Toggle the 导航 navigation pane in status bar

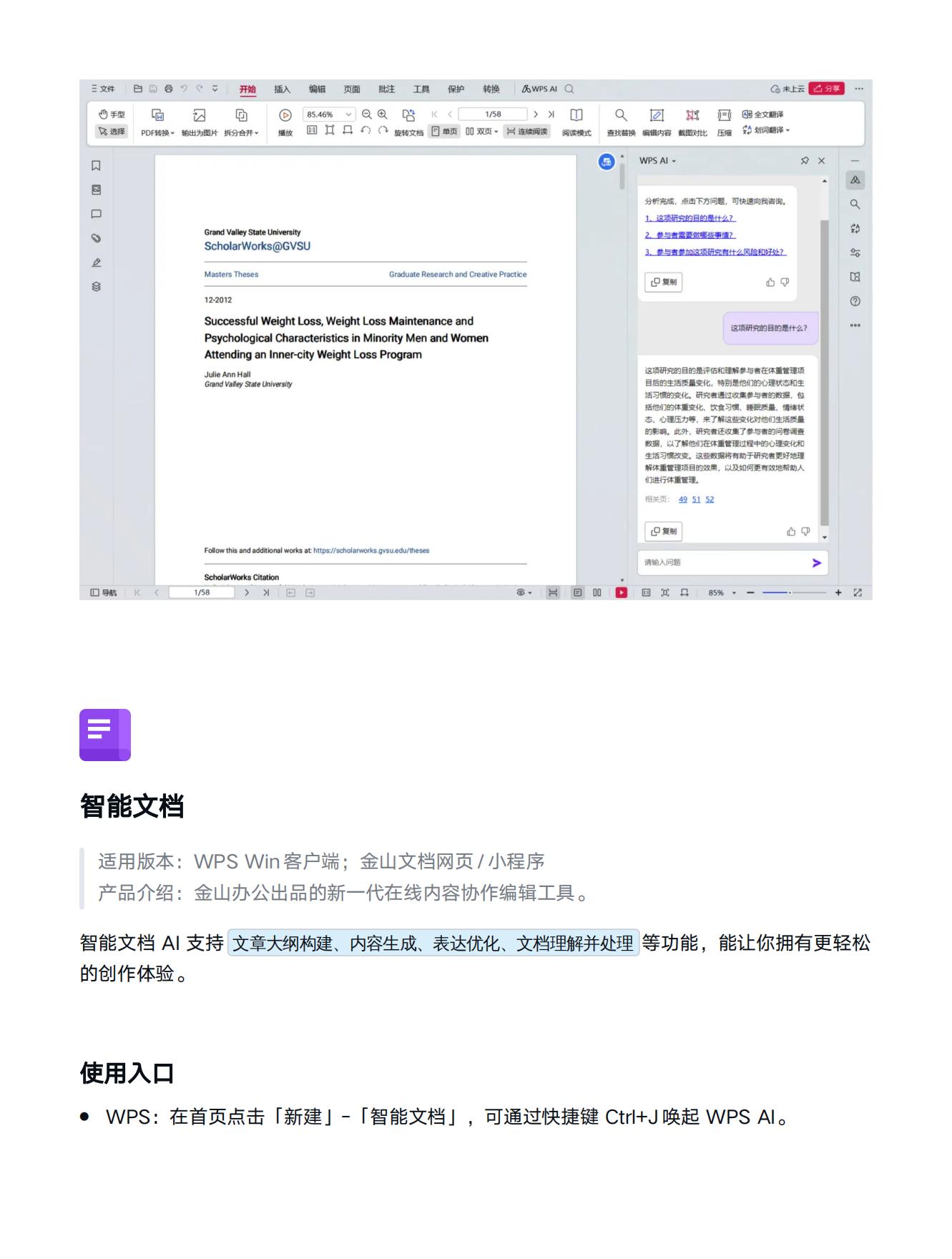click(x=104, y=592)
